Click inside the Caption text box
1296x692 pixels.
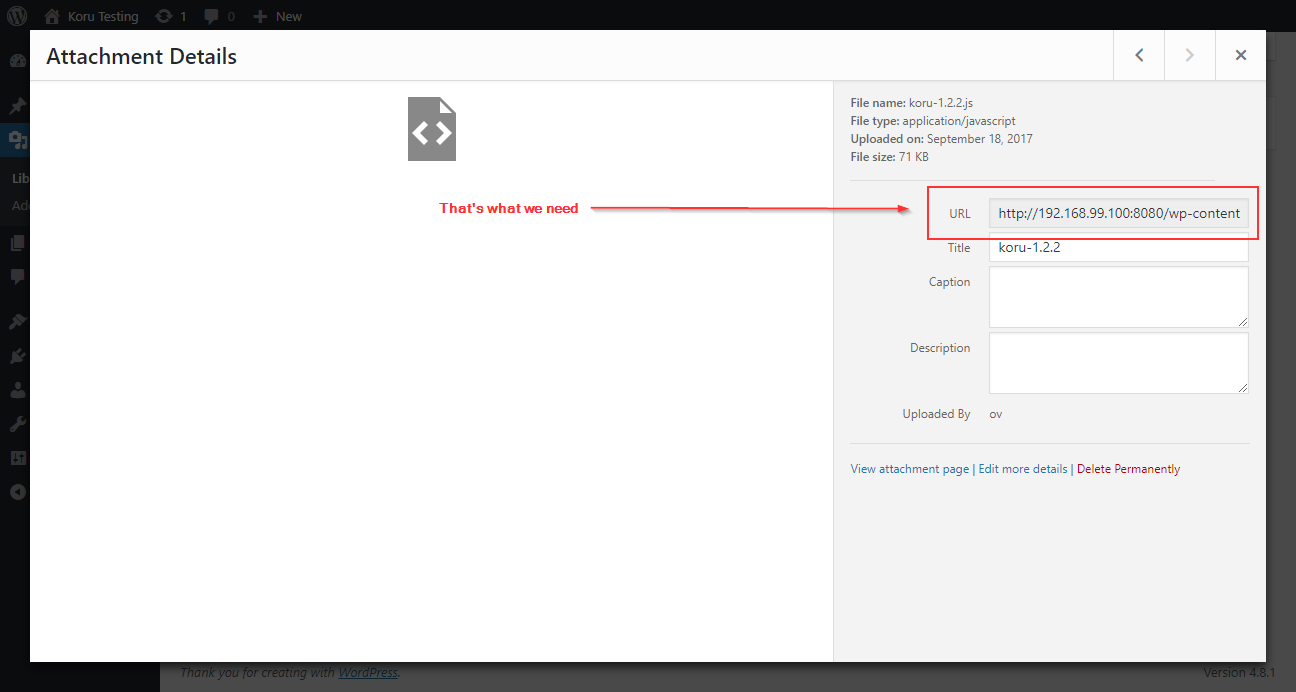tap(1118, 297)
